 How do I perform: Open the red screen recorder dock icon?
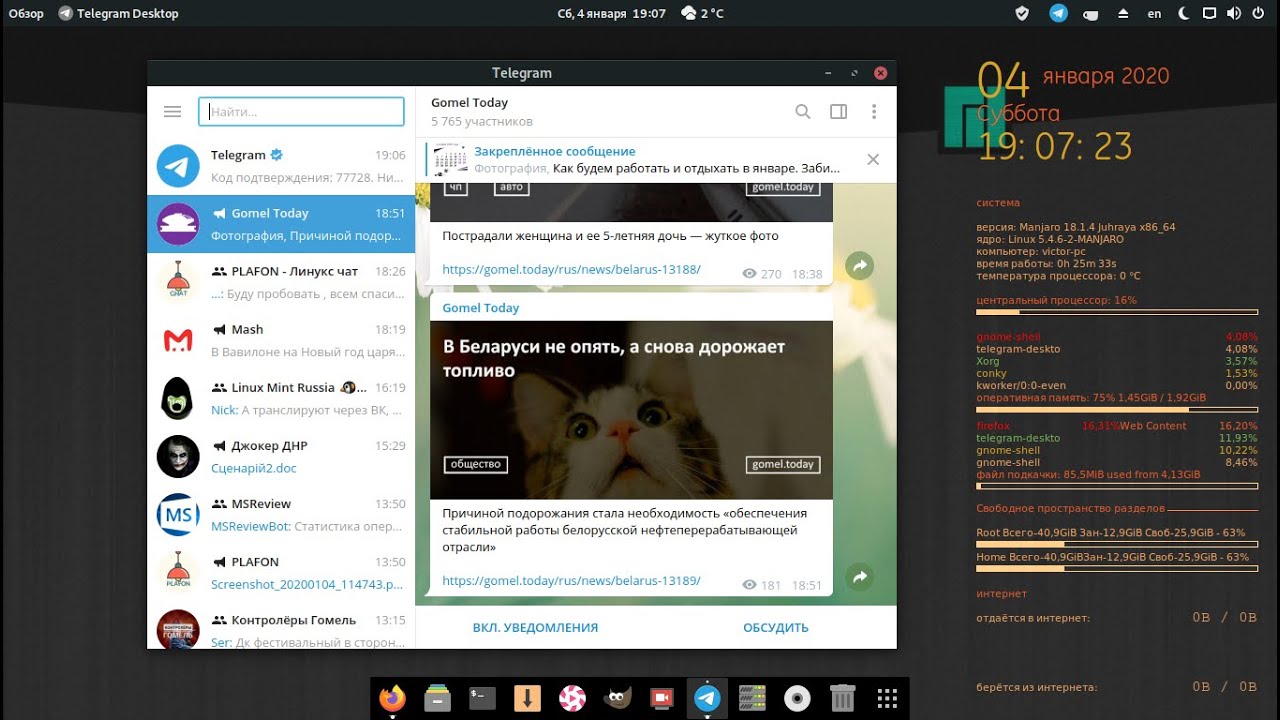661,698
